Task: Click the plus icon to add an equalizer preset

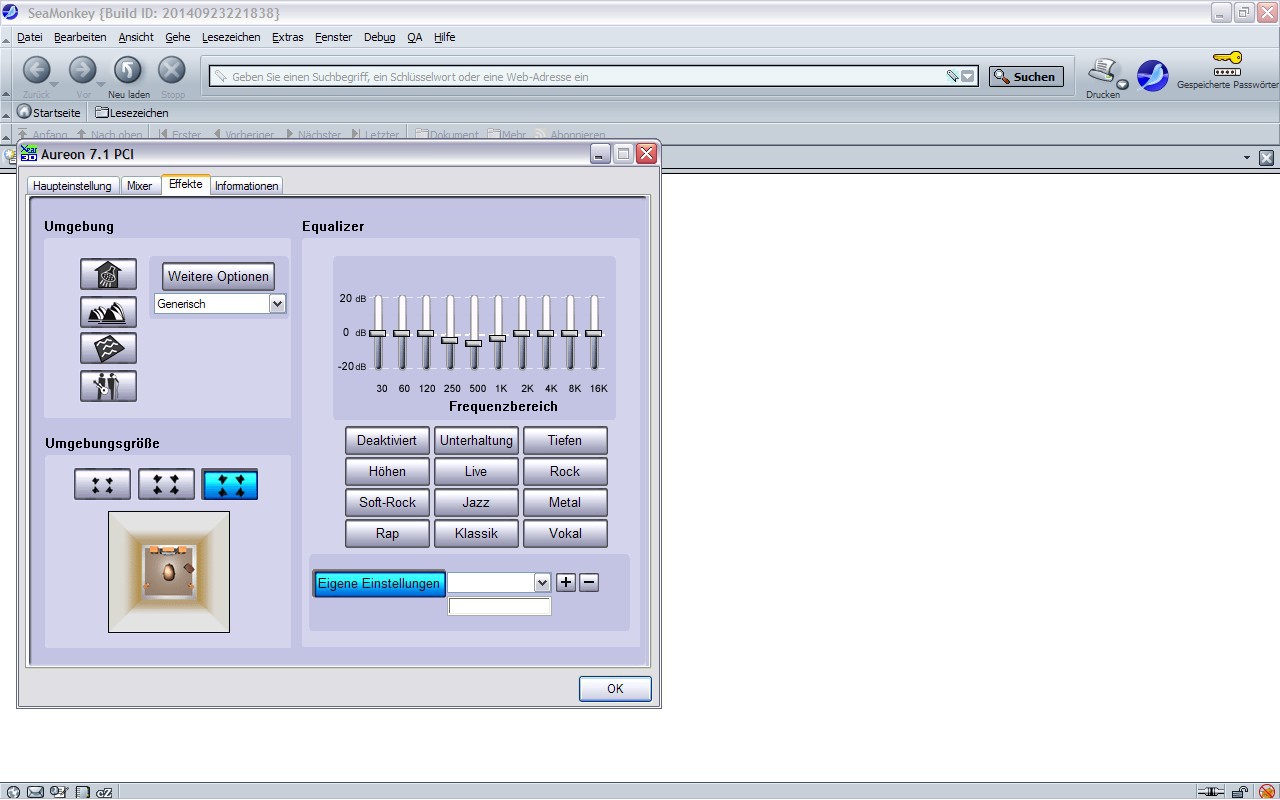Action: (566, 583)
